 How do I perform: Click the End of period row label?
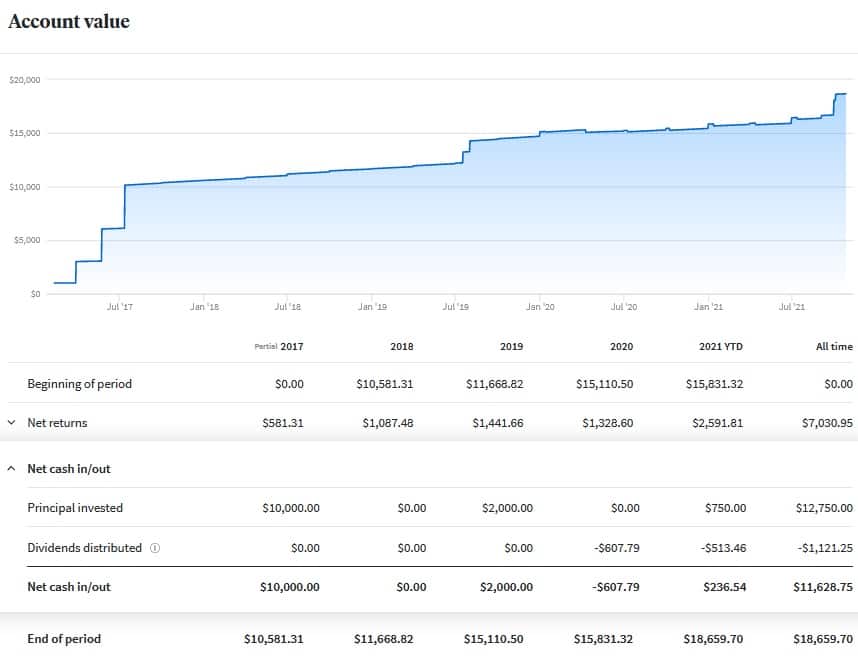(64, 638)
